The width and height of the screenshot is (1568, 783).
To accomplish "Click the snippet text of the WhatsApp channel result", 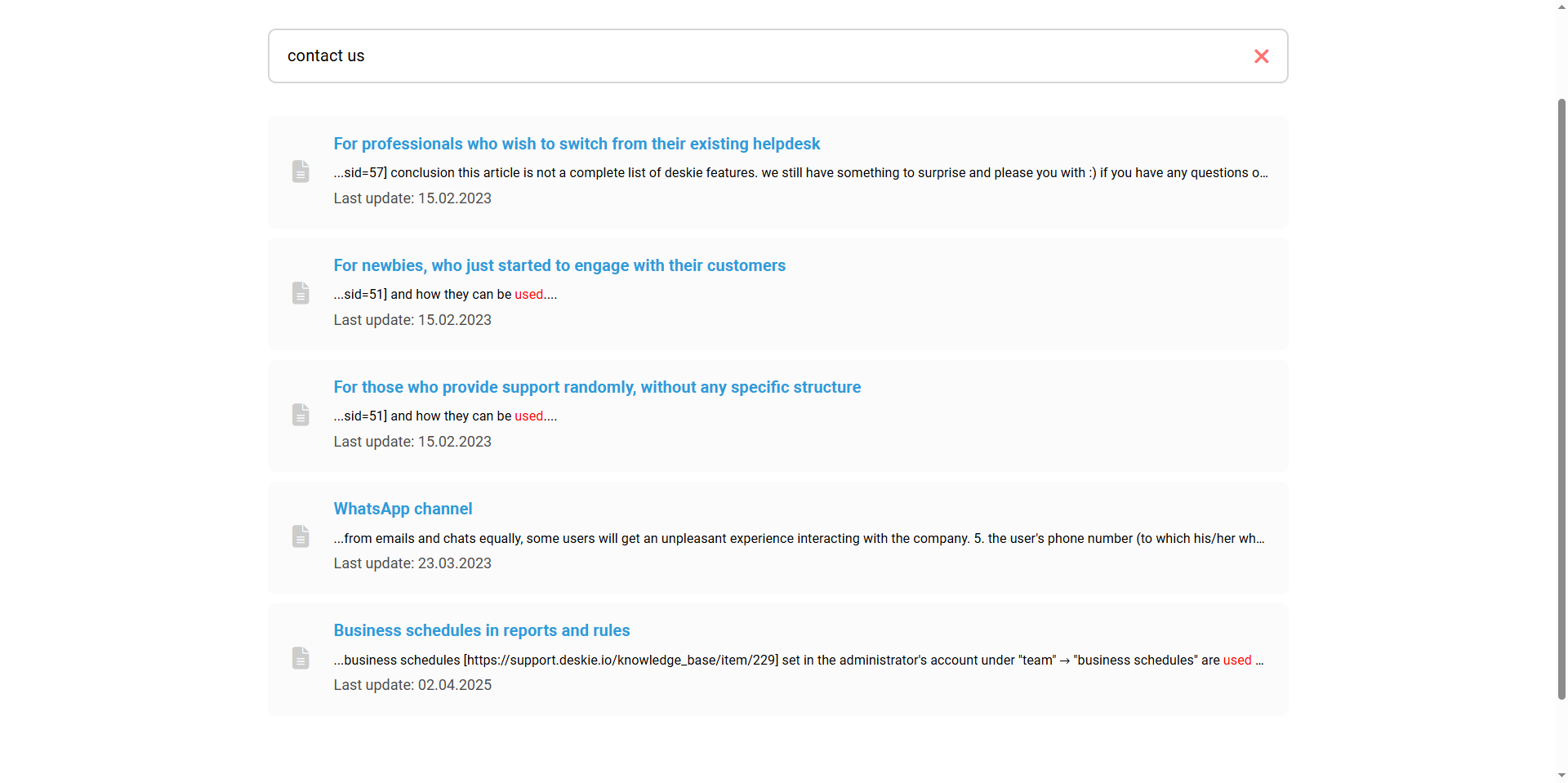I will 799,538.
